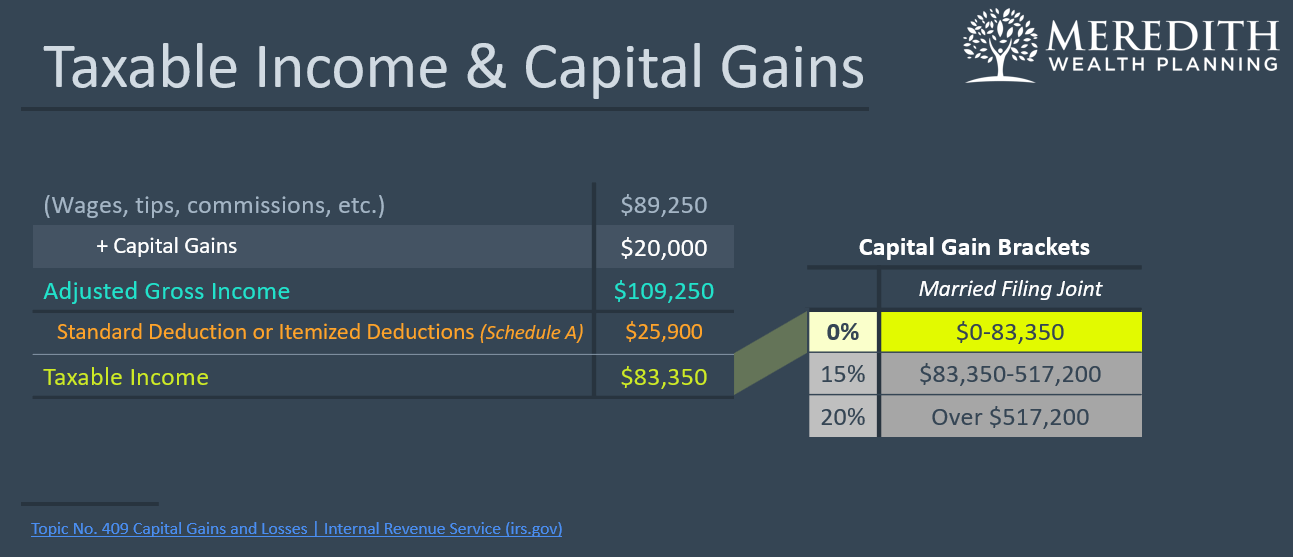Select the 15% rate cell
The image size is (1293, 557).
pyautogui.click(x=843, y=375)
